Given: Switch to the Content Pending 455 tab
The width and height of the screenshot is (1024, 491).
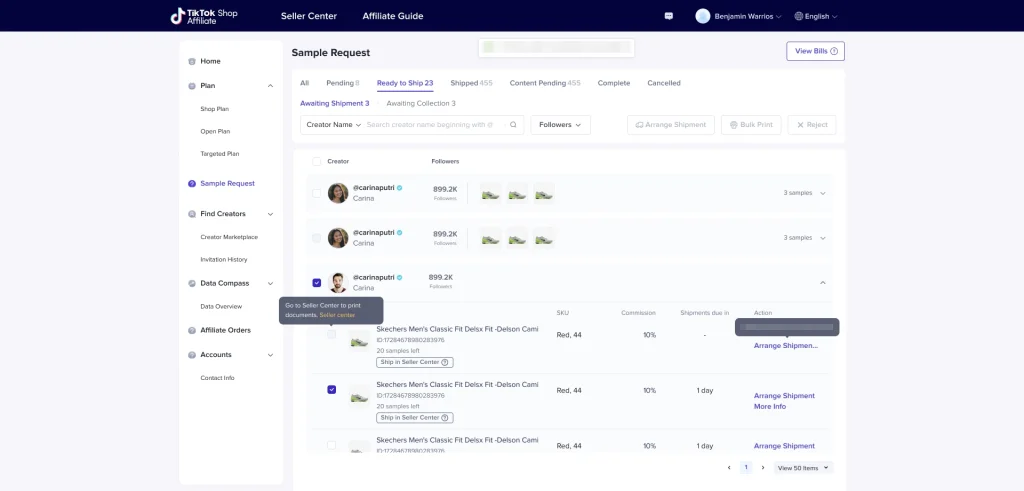Looking at the screenshot, I should [545, 83].
